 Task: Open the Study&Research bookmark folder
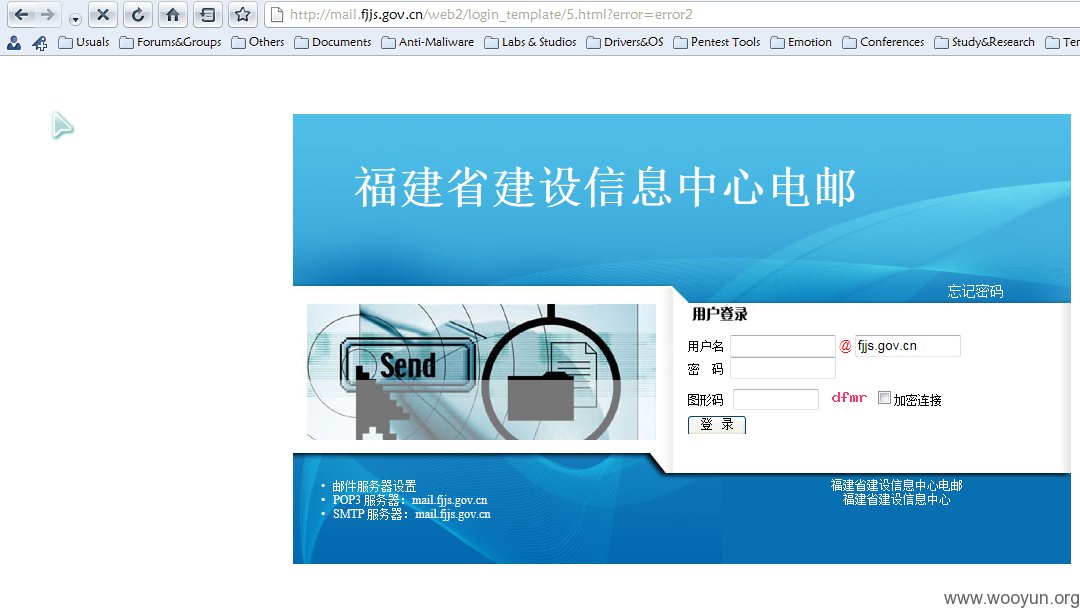[x=984, y=42]
